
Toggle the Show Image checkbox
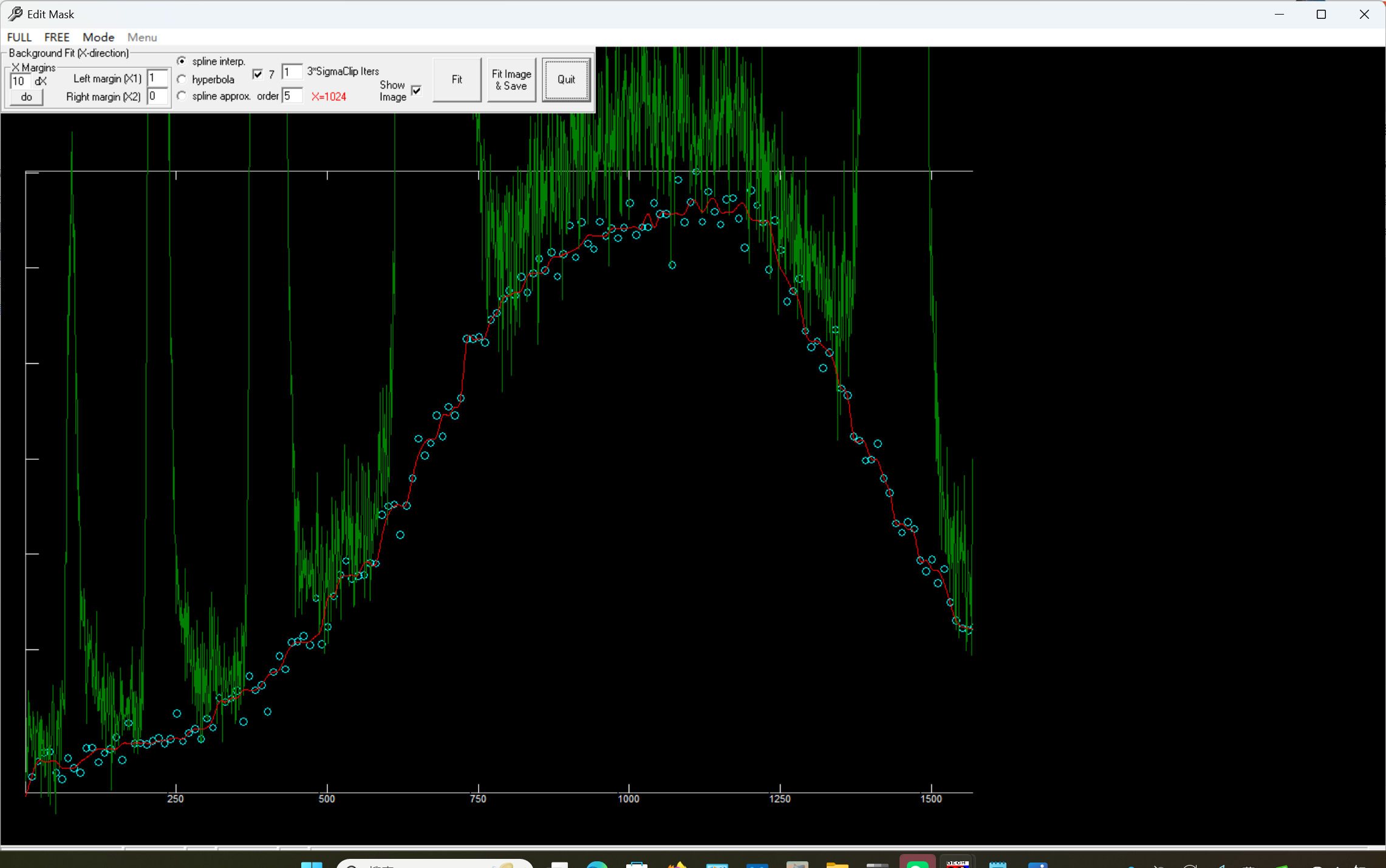click(417, 91)
